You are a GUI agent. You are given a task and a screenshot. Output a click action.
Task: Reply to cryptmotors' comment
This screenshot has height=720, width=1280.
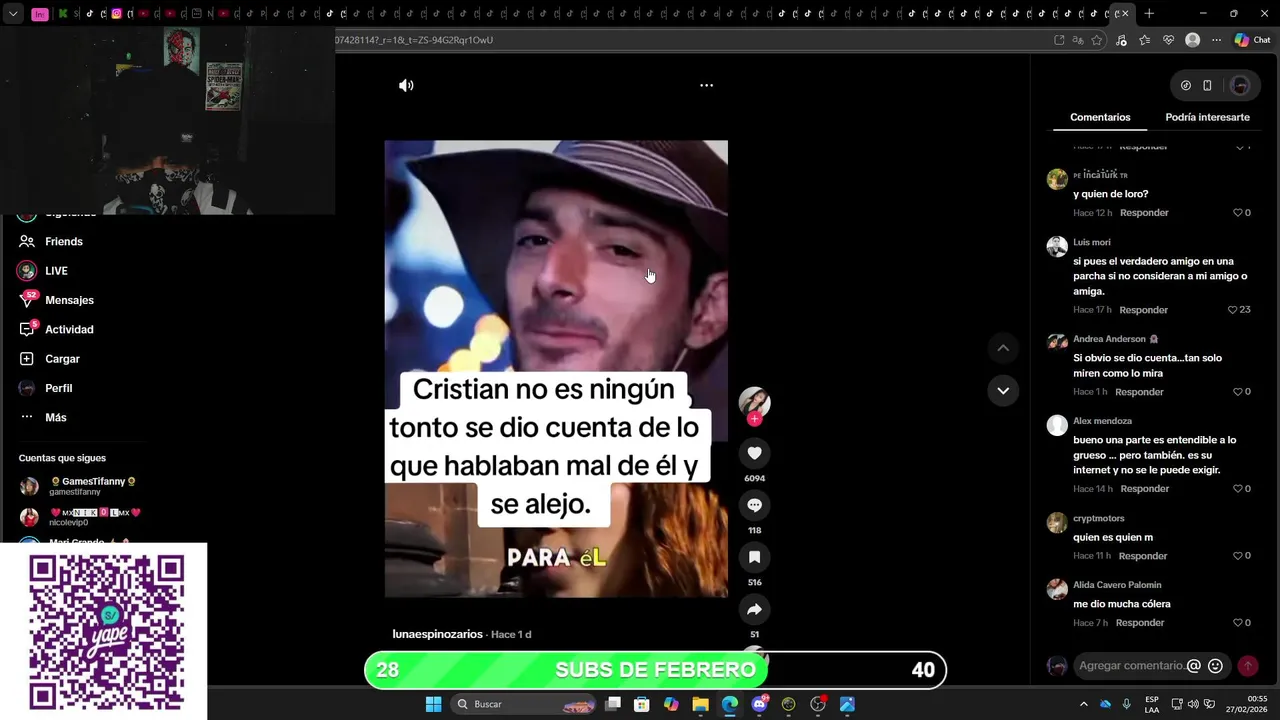click(x=1143, y=556)
